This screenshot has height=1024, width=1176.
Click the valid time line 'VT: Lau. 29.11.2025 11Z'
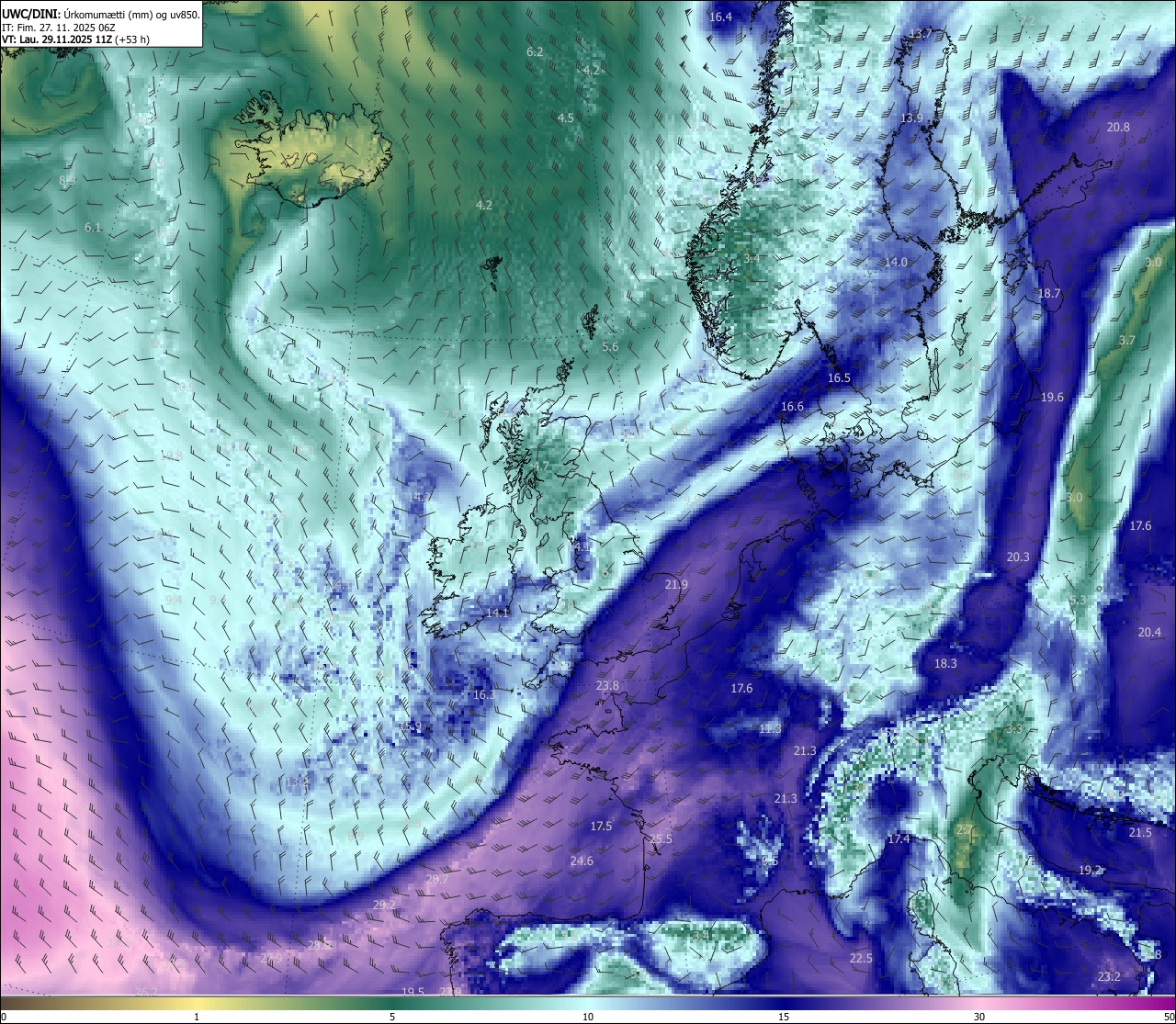tap(57, 39)
